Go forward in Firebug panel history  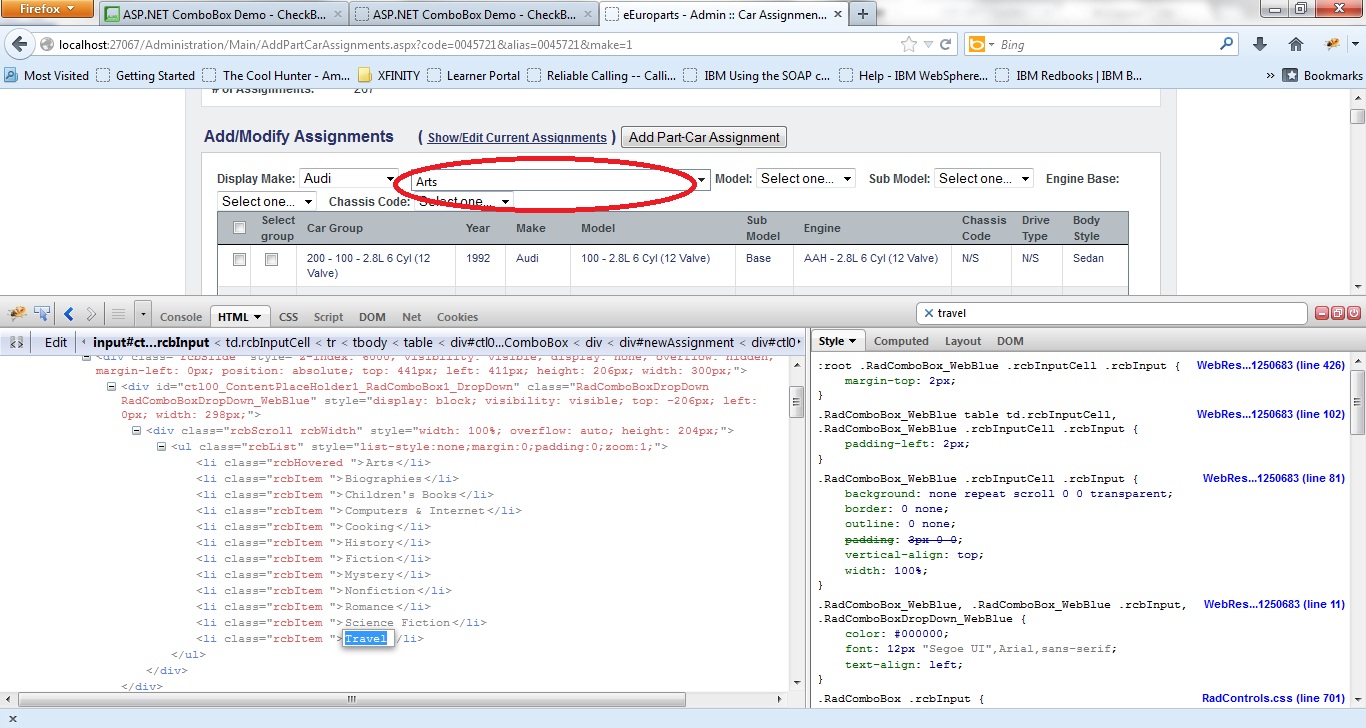(x=91, y=314)
